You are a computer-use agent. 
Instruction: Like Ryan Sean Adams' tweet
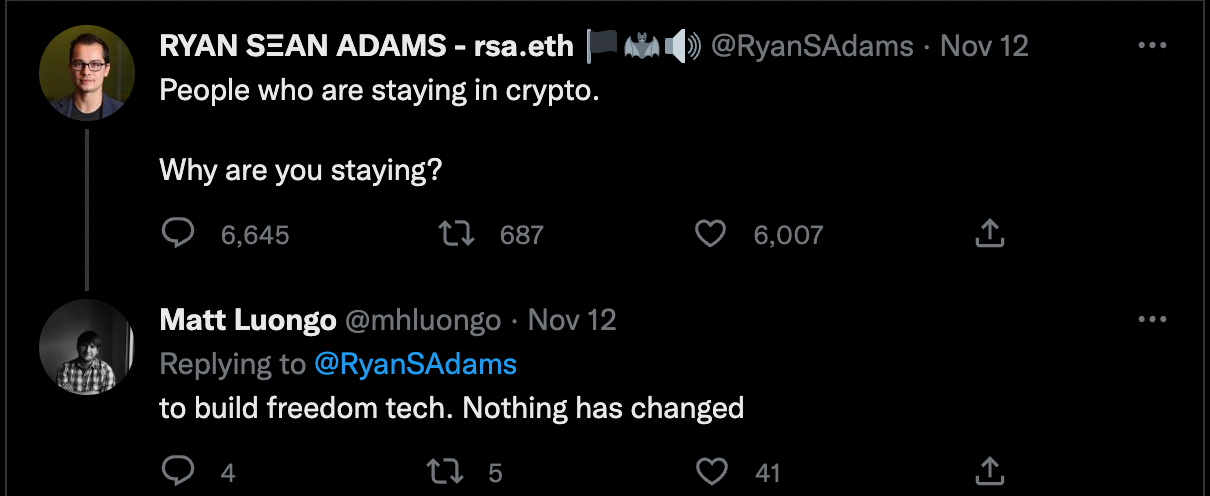(x=709, y=234)
